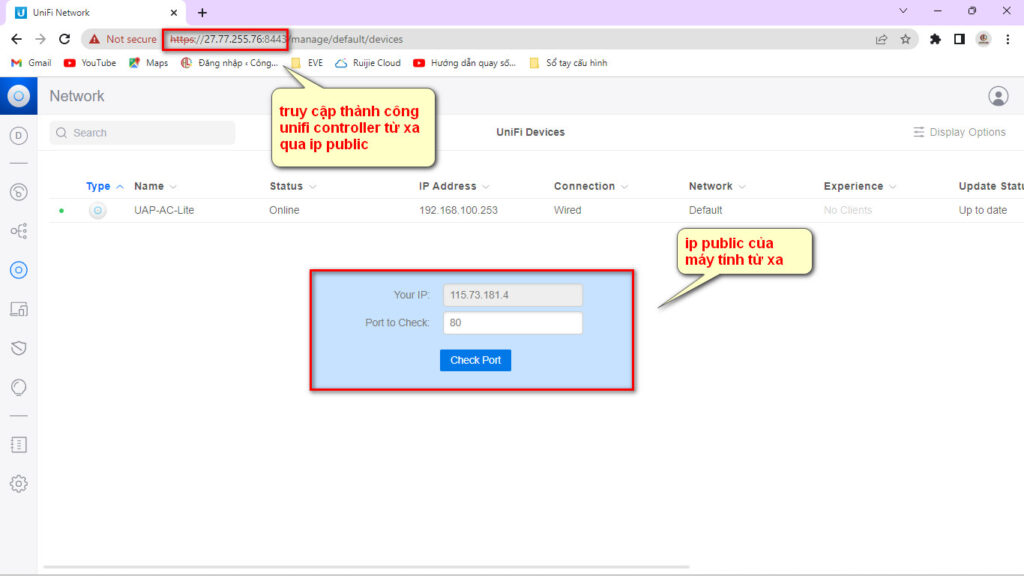Image resolution: width=1024 pixels, height=576 pixels.
Task: Click the Port to Check field
Action: coord(512,323)
